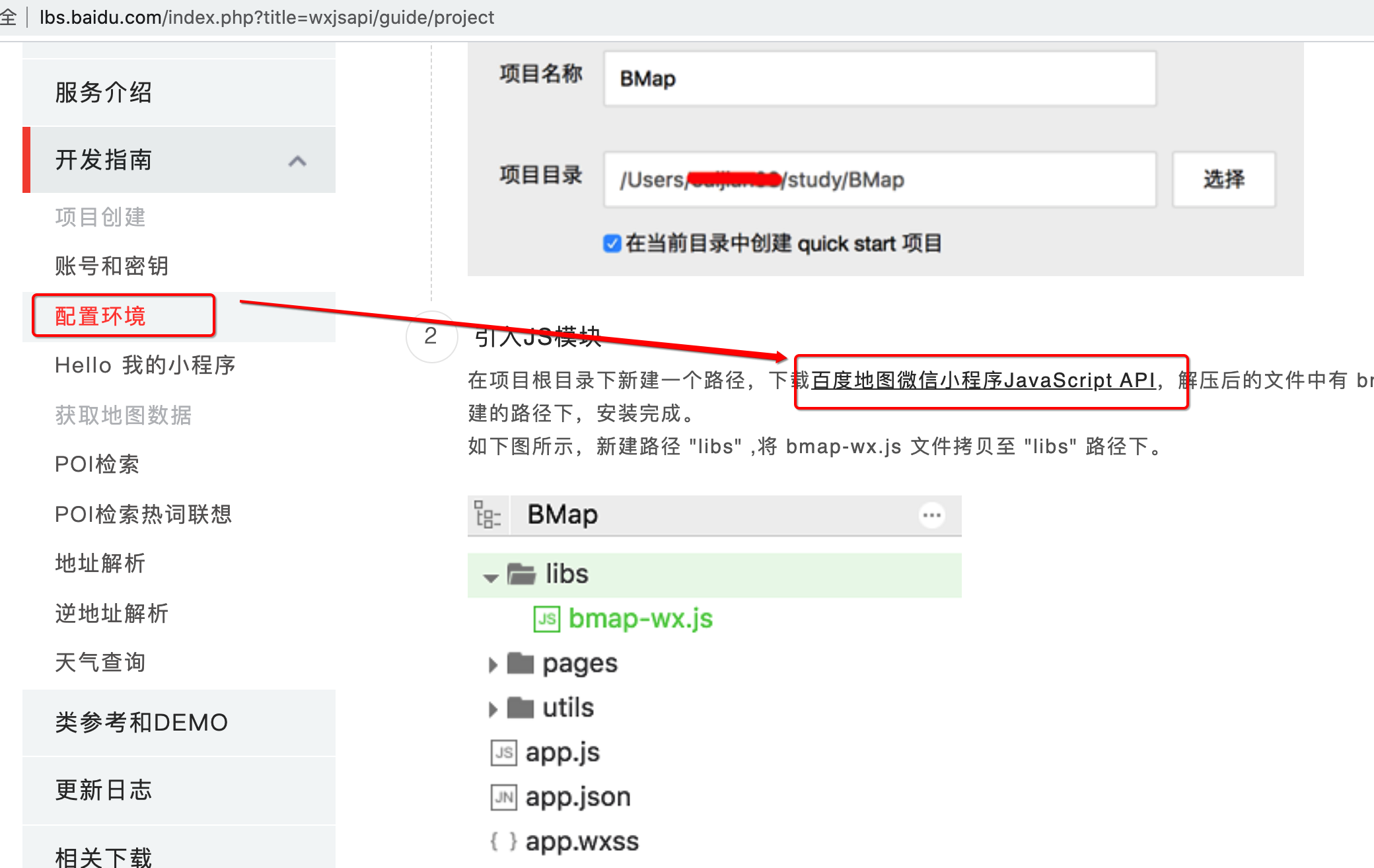This screenshot has height=868, width=1374.
Task: Collapse the libs folder arrow
Action: (490, 578)
